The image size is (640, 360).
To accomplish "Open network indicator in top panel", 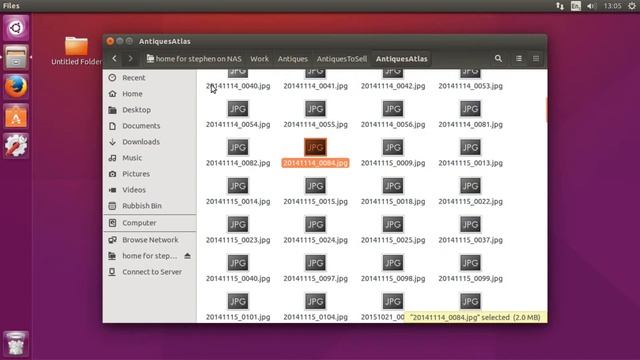I will (560, 6).
